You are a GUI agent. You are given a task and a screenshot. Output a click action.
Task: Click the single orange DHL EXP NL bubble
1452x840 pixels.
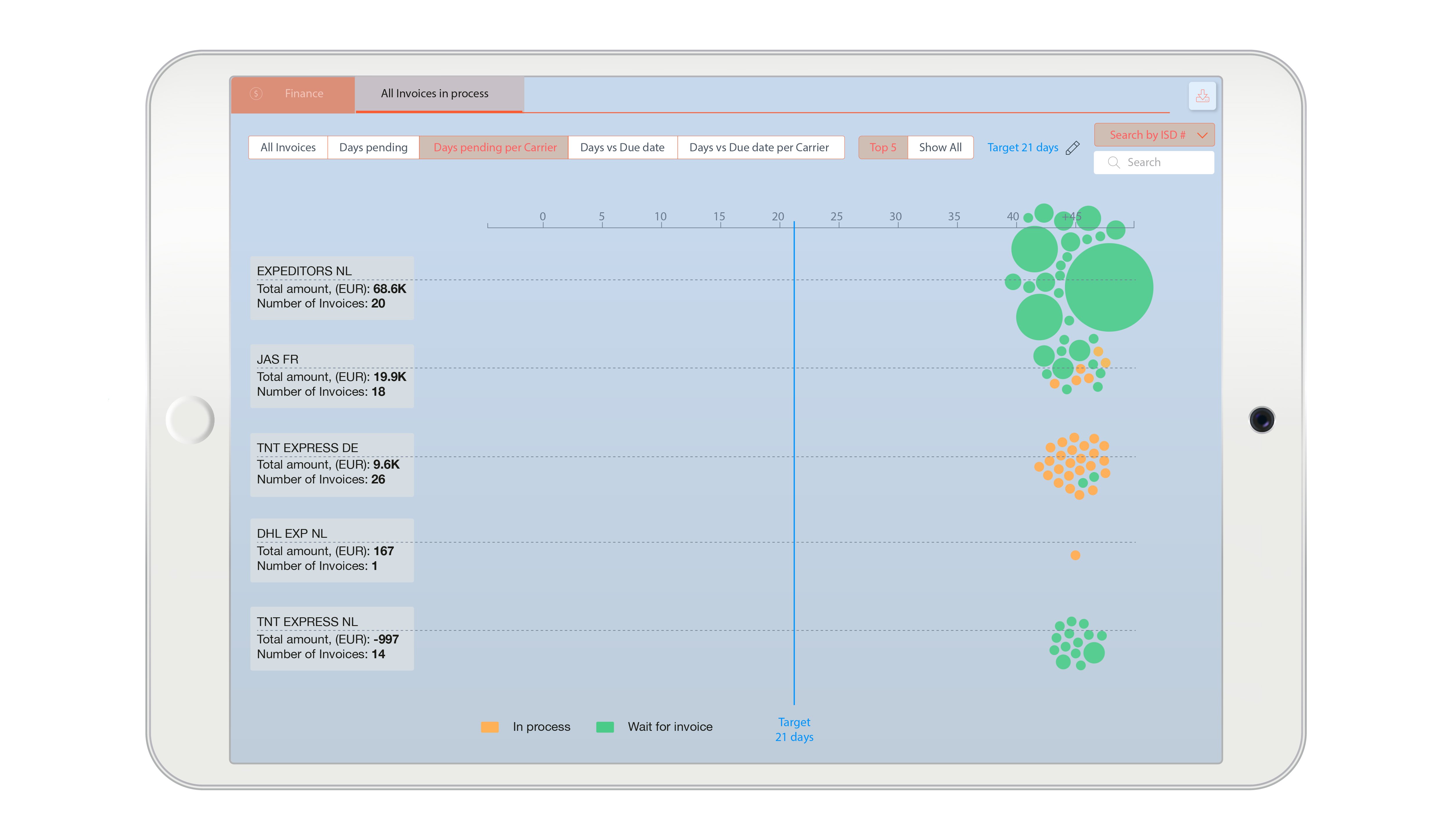pyautogui.click(x=1075, y=555)
